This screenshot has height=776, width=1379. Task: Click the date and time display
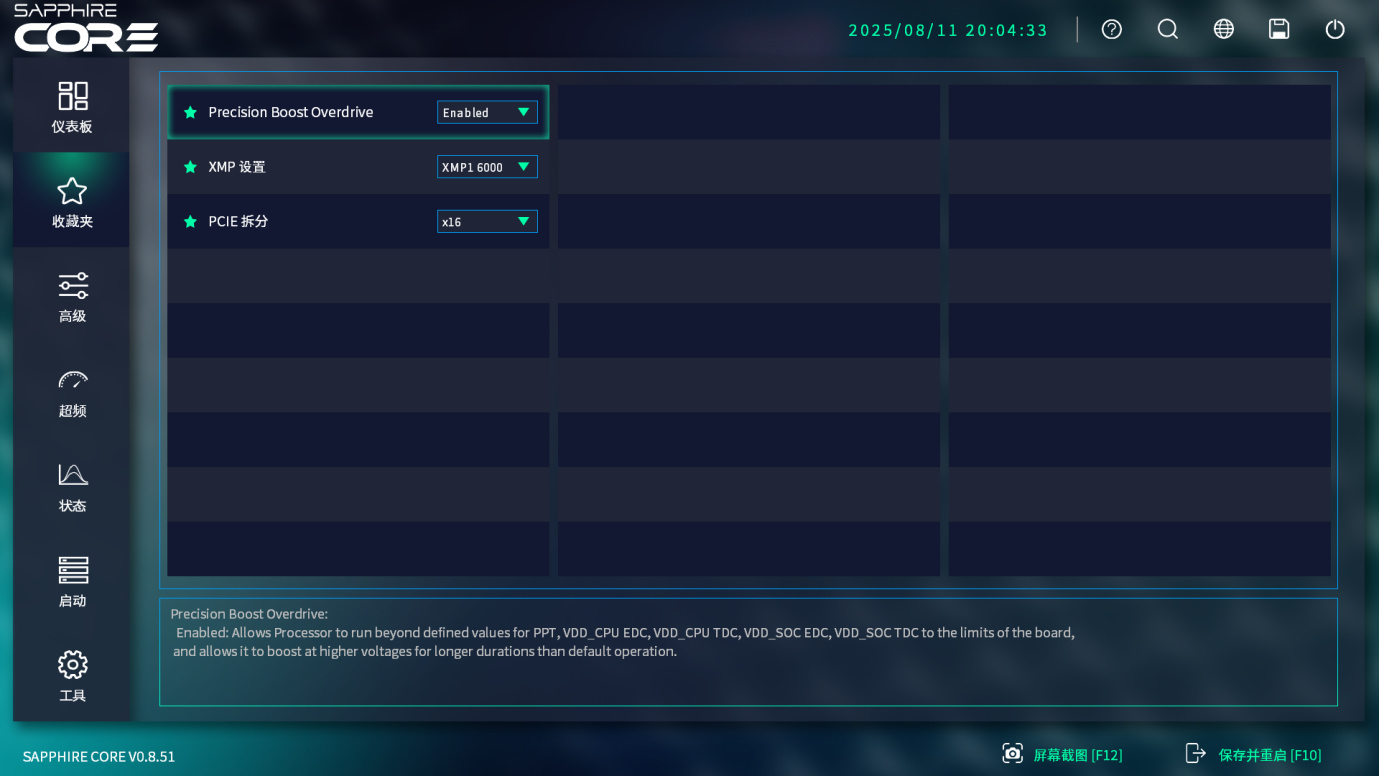click(948, 30)
